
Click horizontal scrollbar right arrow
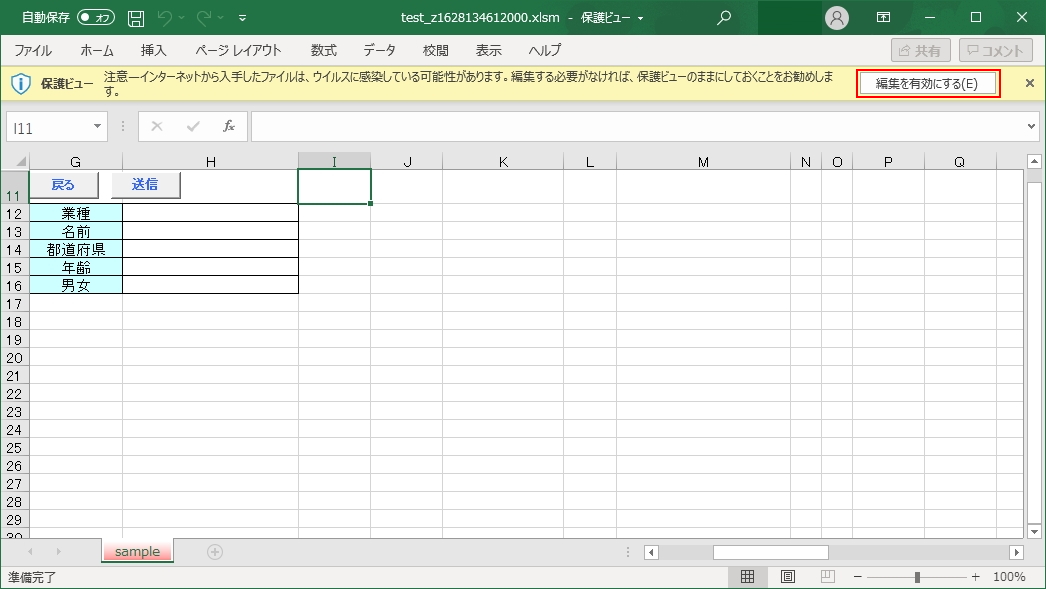1016,552
